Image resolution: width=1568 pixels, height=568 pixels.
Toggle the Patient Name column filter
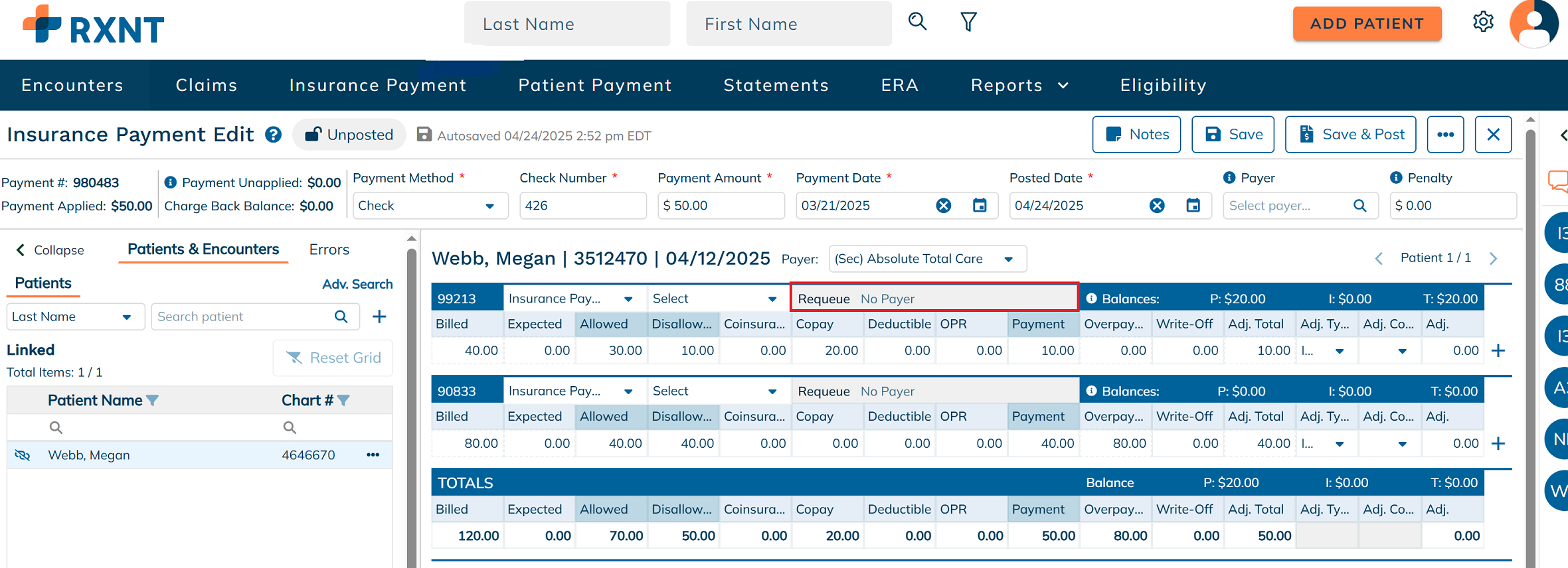point(153,401)
